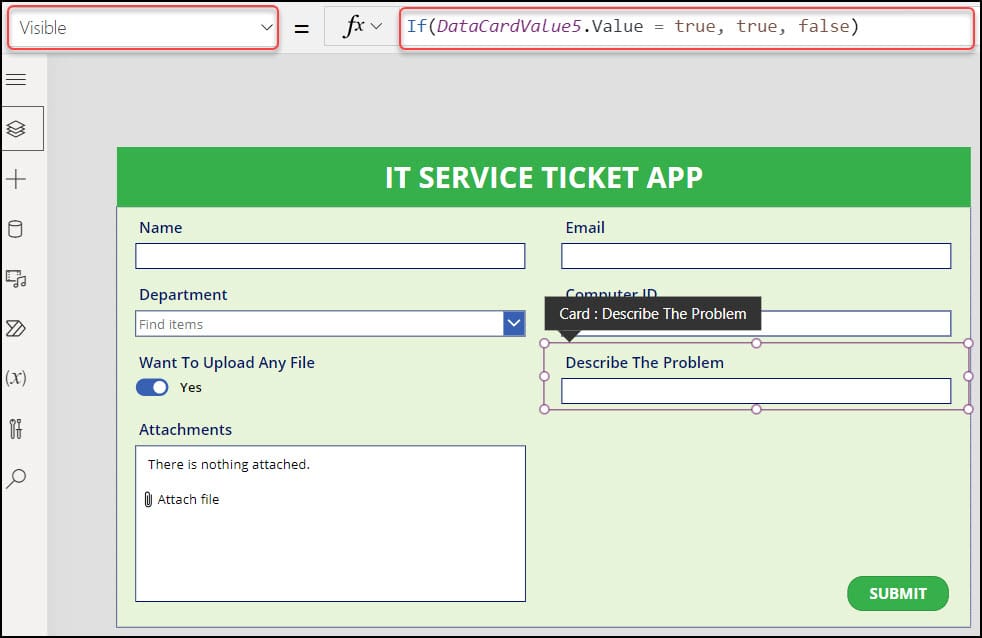Screen dimensions: 982x638
Task: Click the Describe The Problem input
Action: pos(756,391)
